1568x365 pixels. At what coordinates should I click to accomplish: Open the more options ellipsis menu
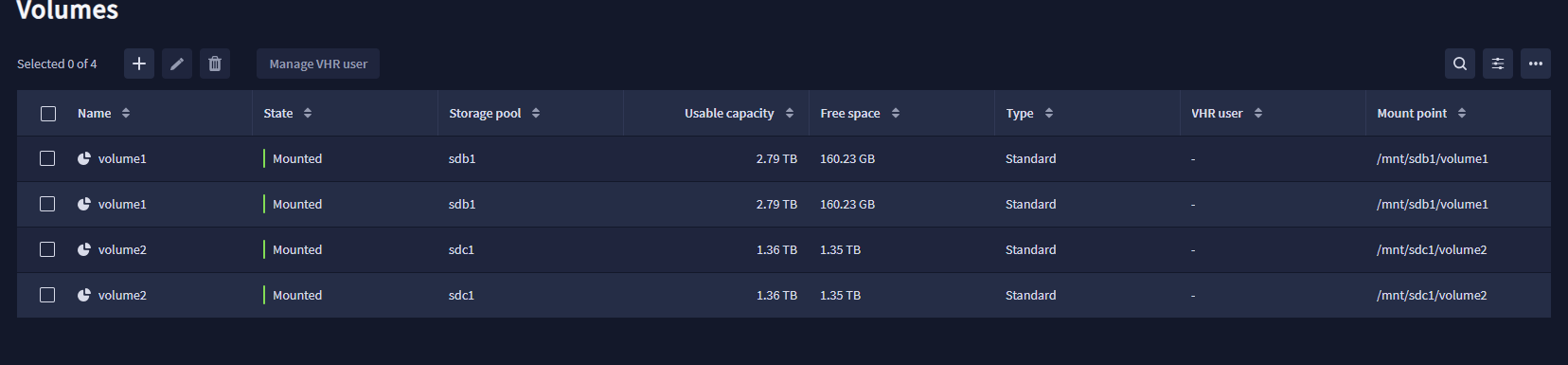pos(1536,64)
